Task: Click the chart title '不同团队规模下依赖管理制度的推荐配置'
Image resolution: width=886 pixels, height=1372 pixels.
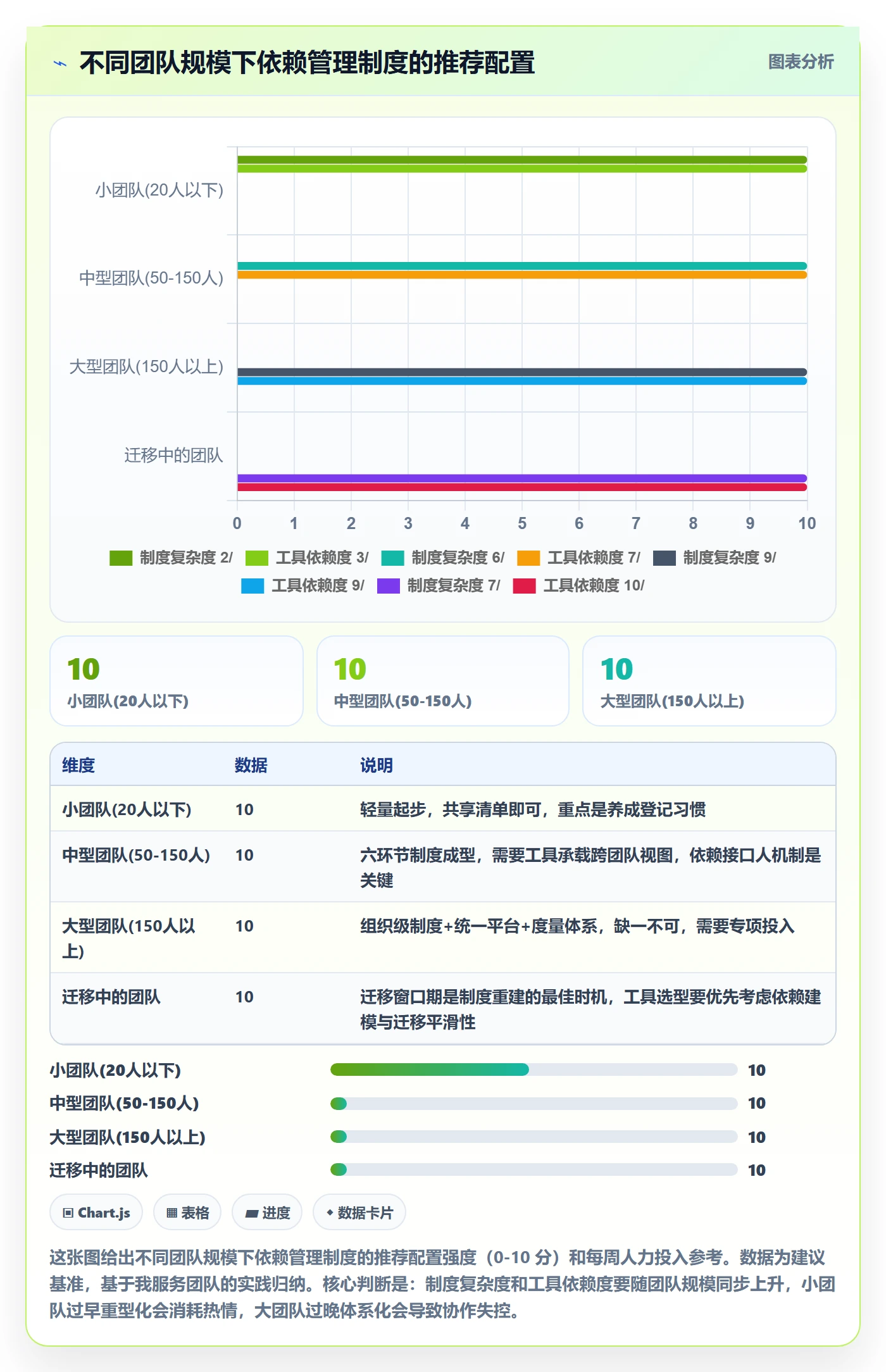Action: tap(308, 63)
